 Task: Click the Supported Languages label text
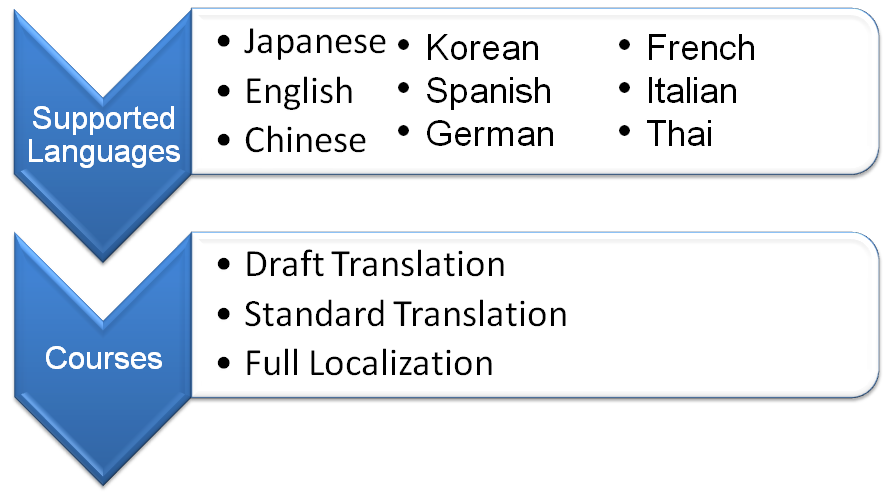103,136
